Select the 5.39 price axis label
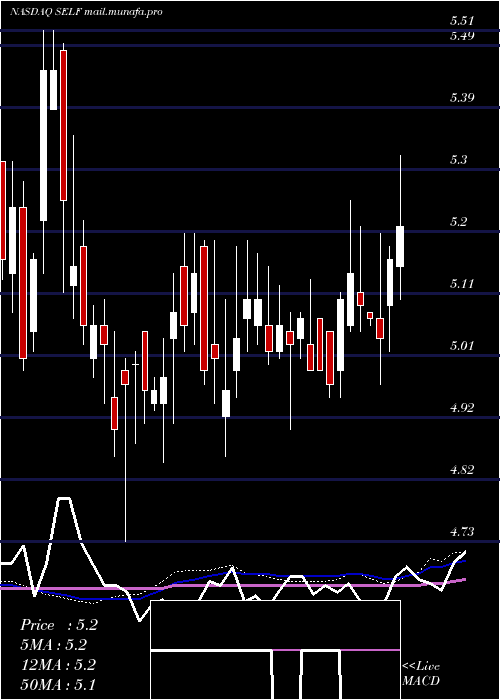This screenshot has width=500, height=700. pyautogui.click(x=462, y=97)
